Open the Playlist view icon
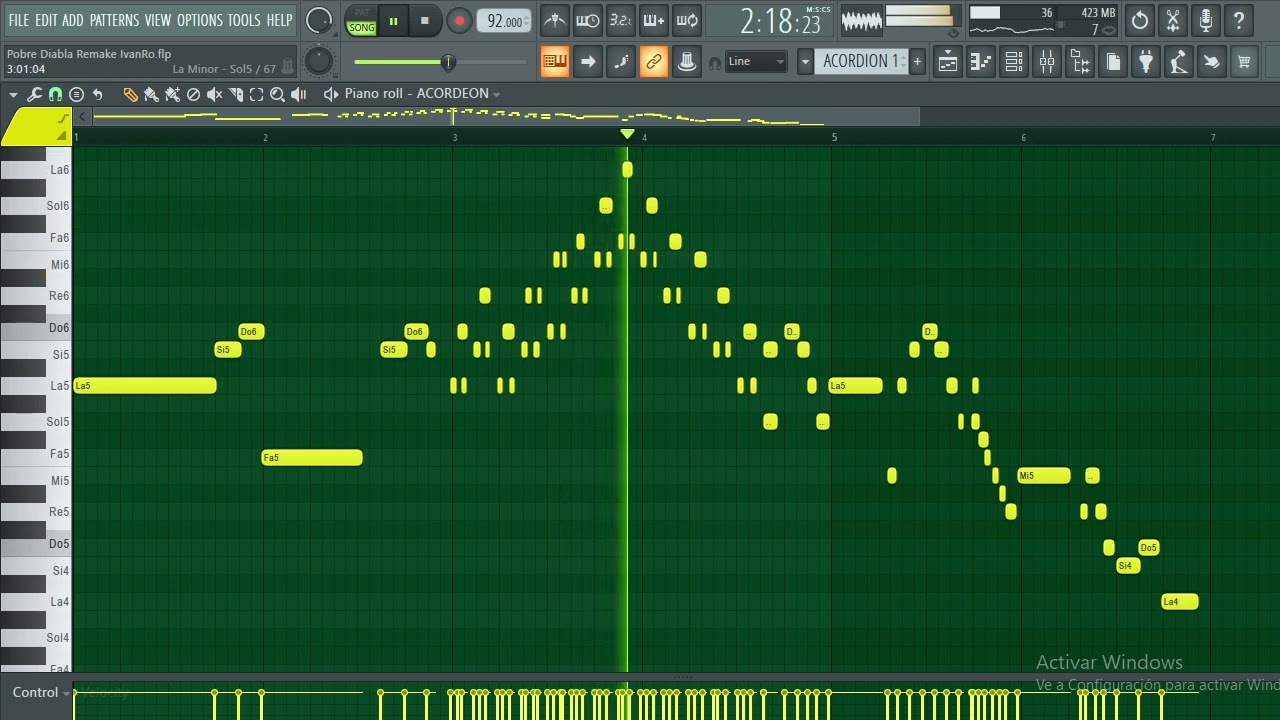The image size is (1280, 720). (948, 62)
